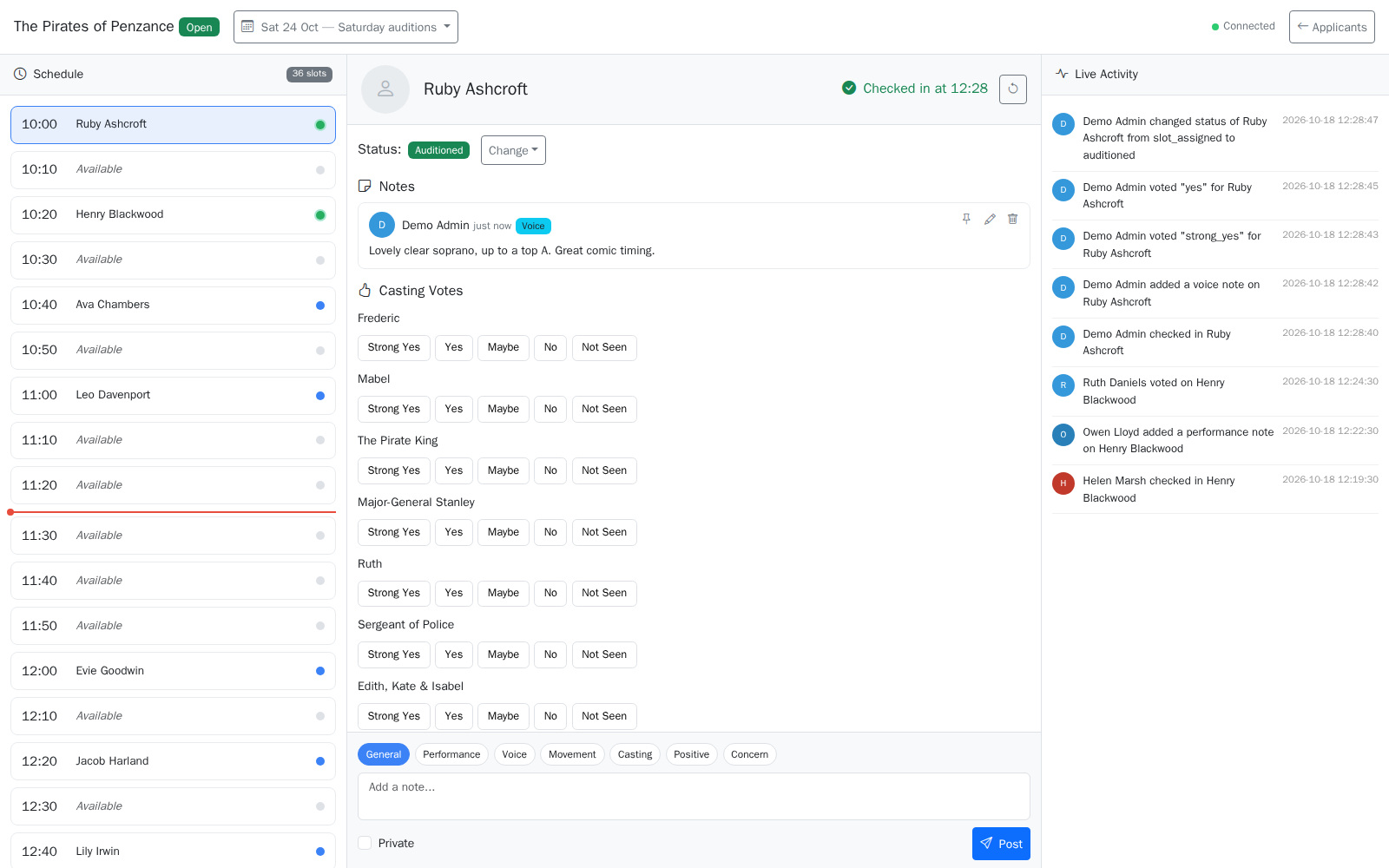
Task: Open the 12:20 Jacob Harland slot
Action: tap(173, 761)
